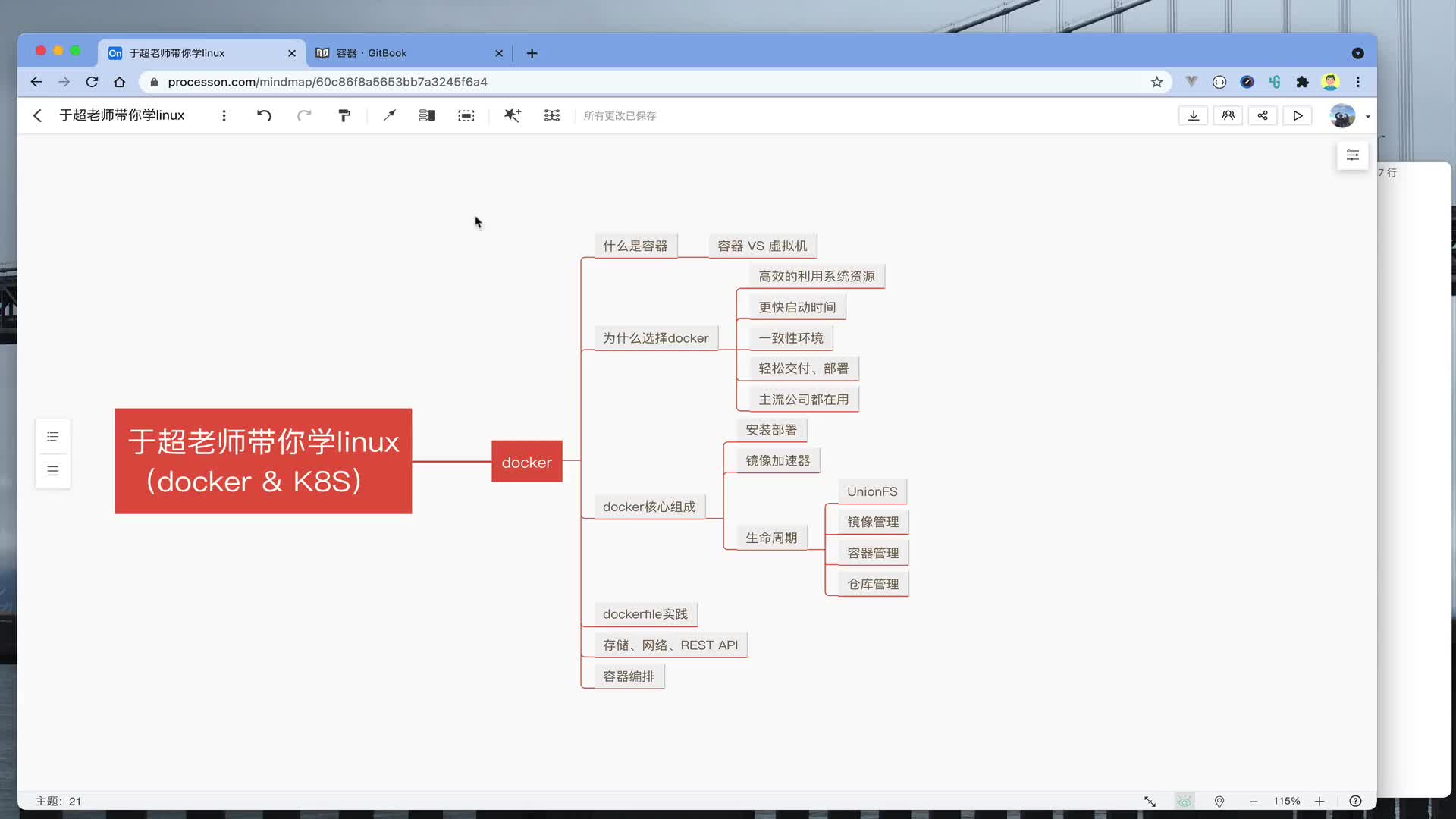The width and height of the screenshot is (1456, 819).
Task: Select the 安装部署 node
Action: pos(771,430)
